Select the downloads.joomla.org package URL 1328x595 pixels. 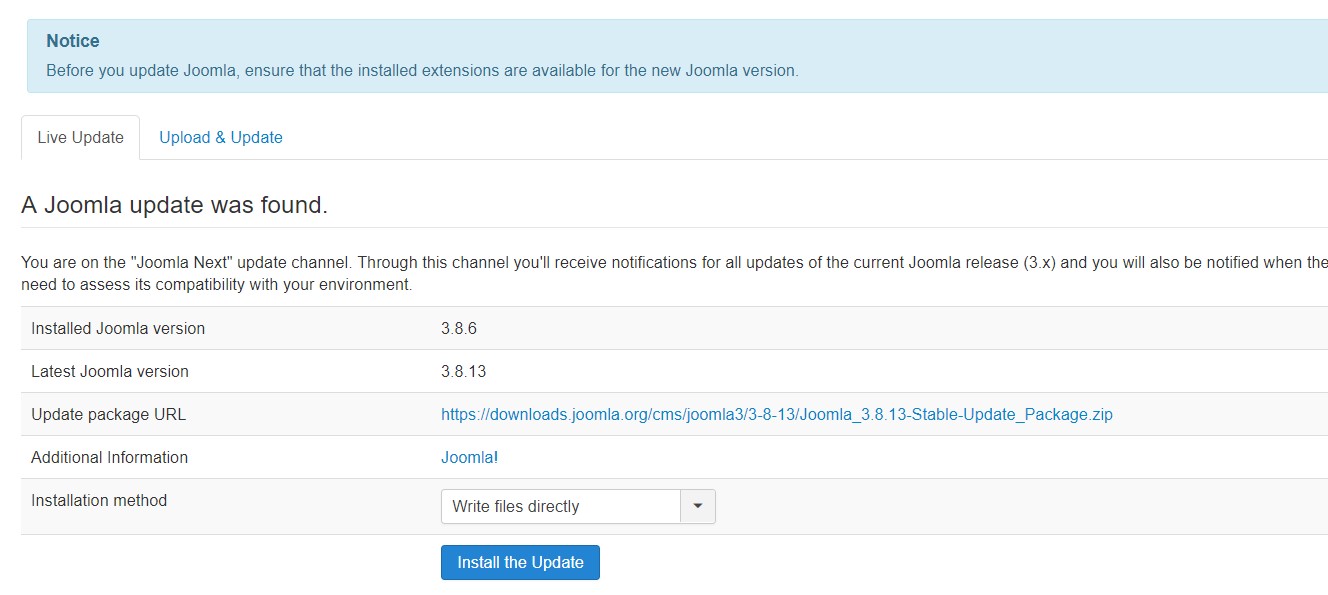[776, 414]
